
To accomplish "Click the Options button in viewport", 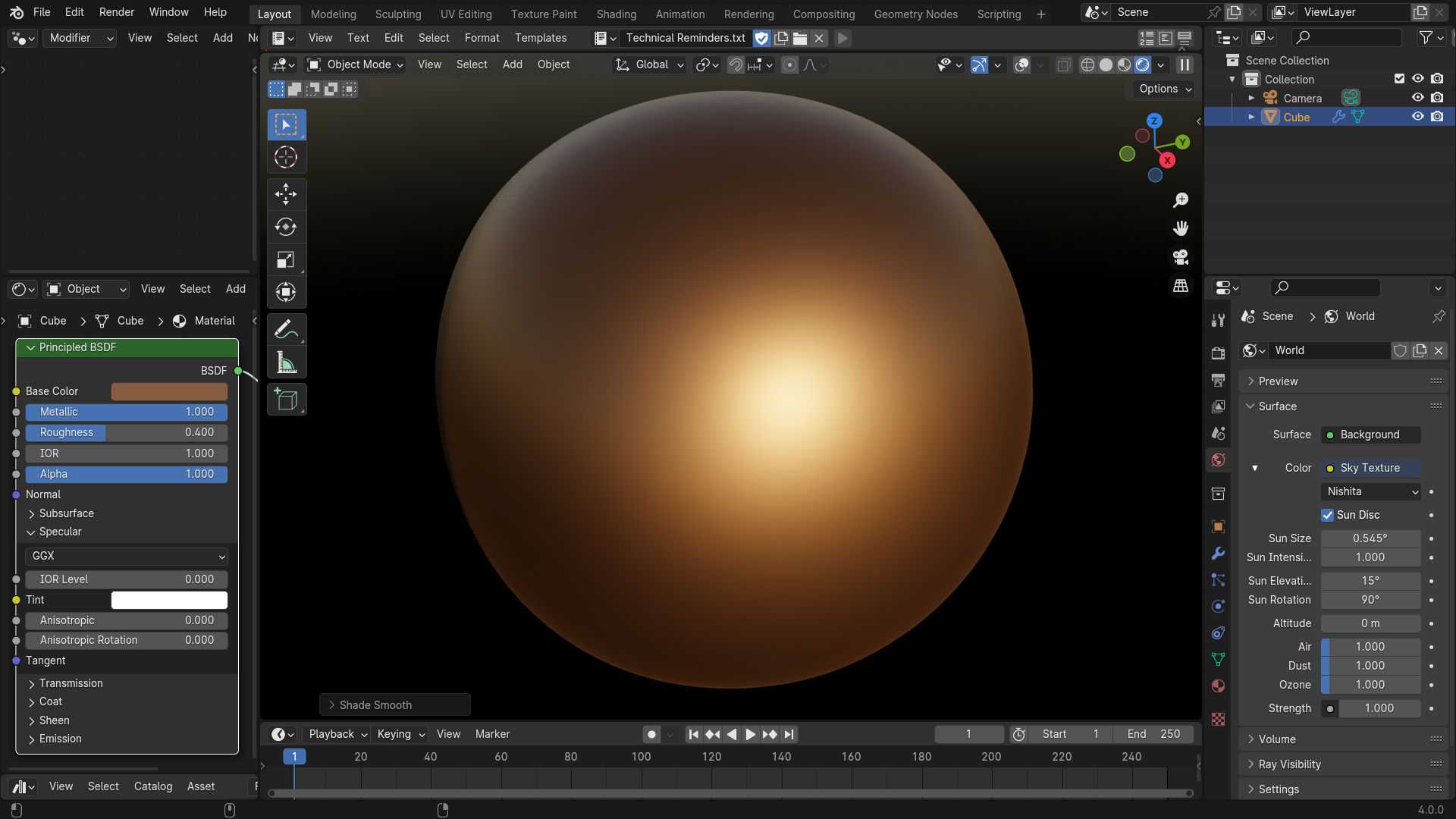I will [1165, 89].
